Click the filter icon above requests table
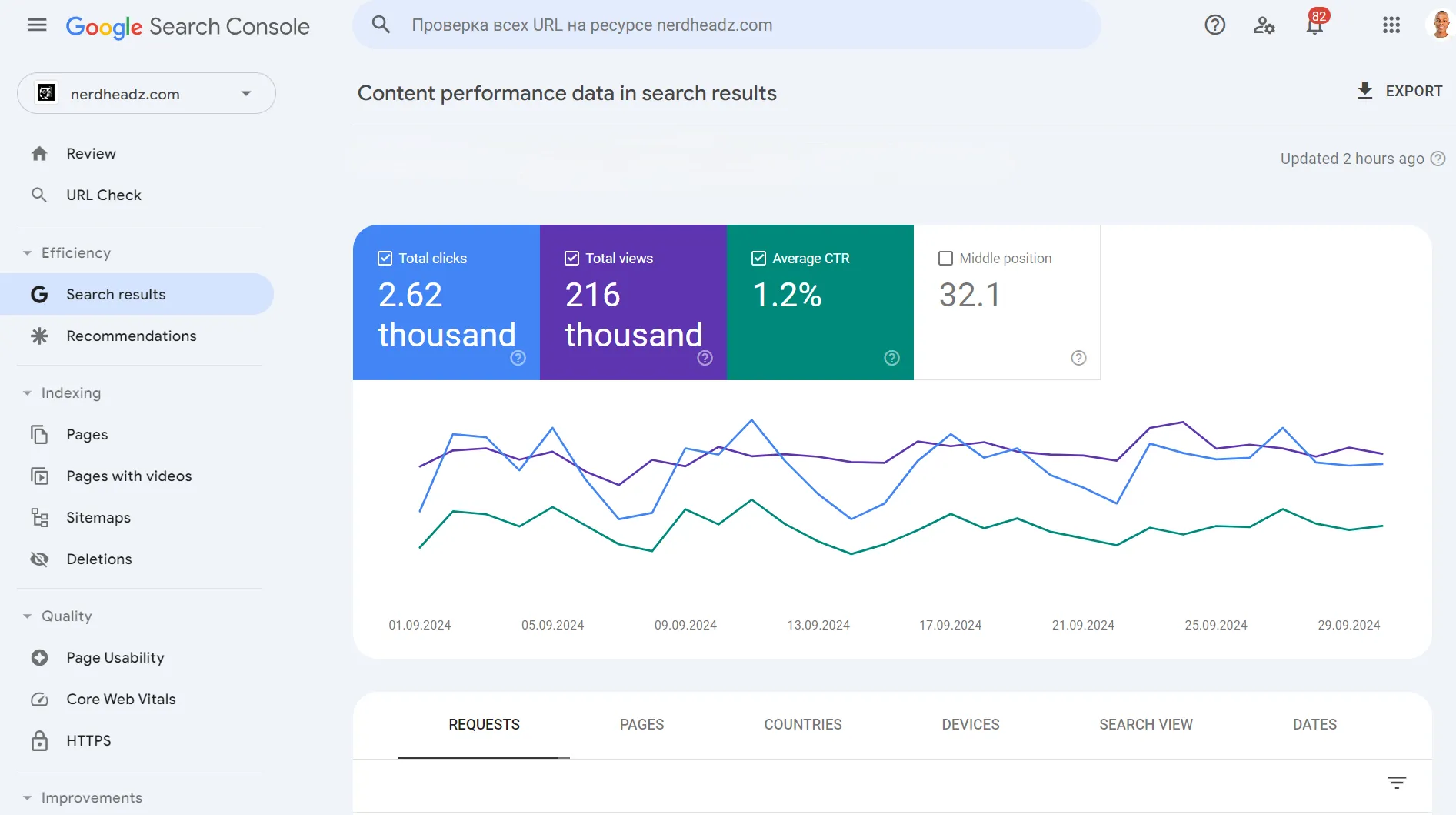The image size is (1456, 815). 1397,783
